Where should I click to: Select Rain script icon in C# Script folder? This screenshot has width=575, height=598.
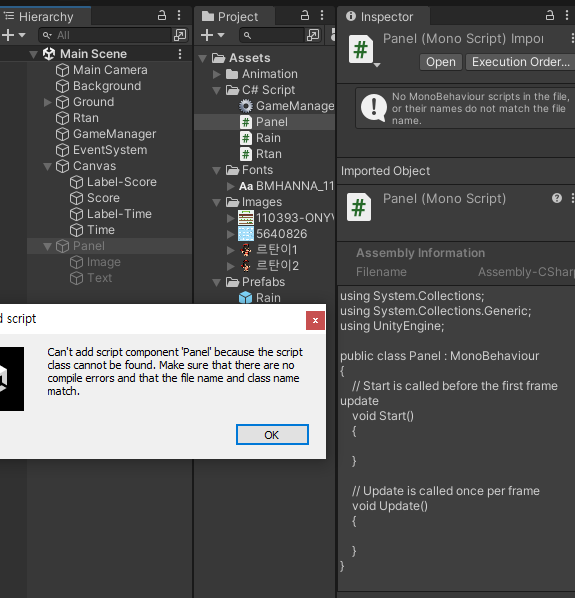pyautogui.click(x=246, y=138)
